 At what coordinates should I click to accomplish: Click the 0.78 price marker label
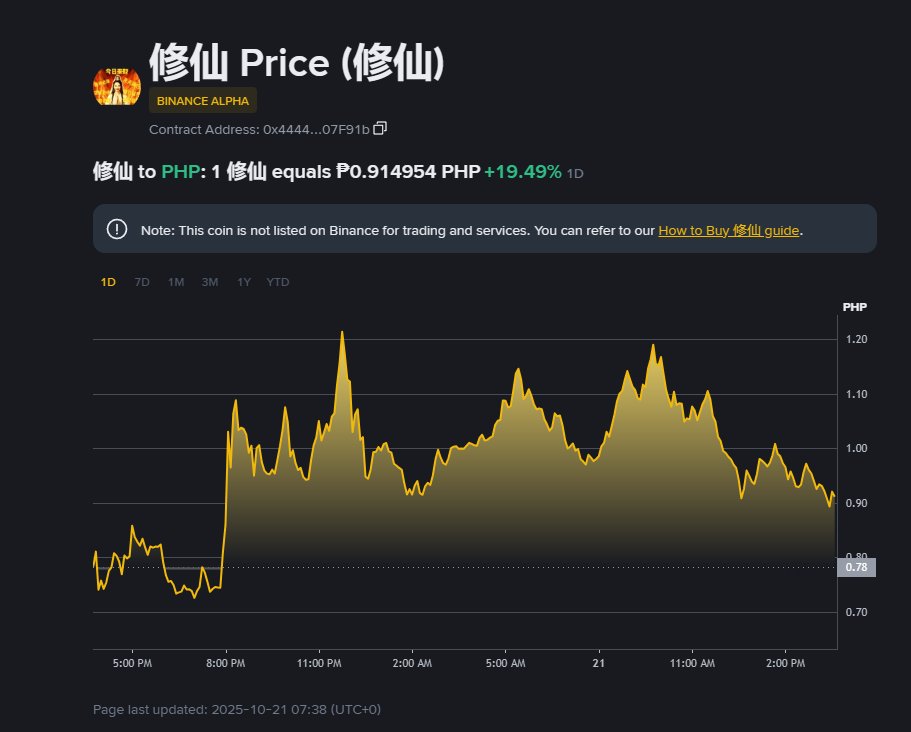pyautogui.click(x=856, y=567)
